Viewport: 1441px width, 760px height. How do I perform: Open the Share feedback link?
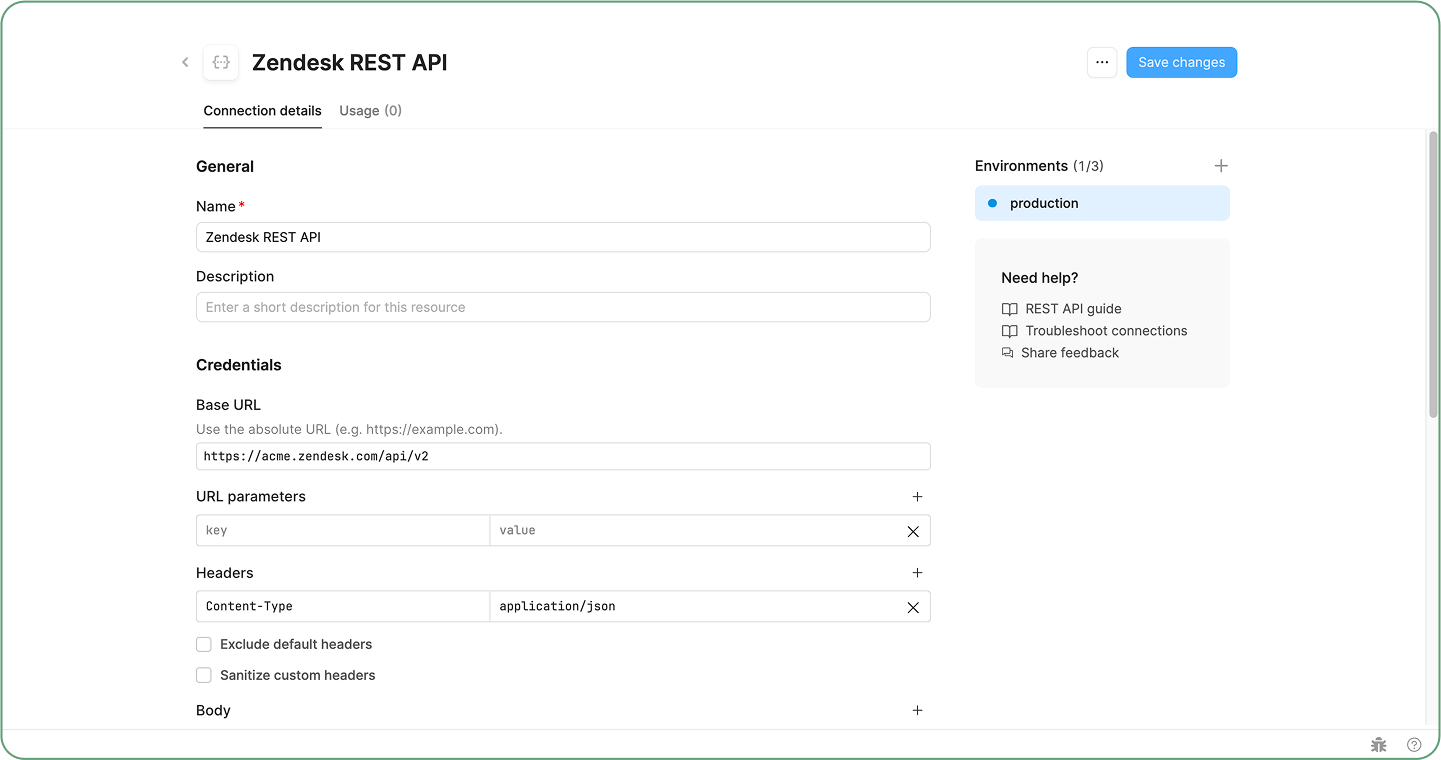[x=1070, y=353]
